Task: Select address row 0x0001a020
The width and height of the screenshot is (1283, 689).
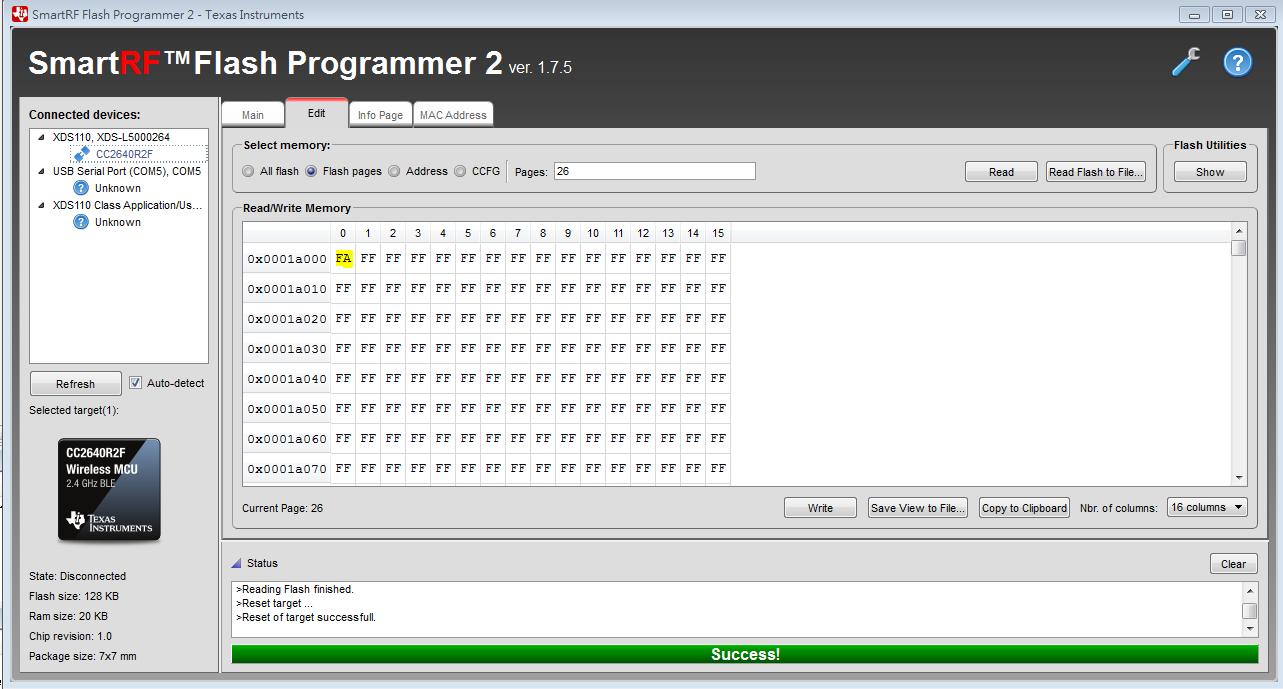Action: coord(287,319)
